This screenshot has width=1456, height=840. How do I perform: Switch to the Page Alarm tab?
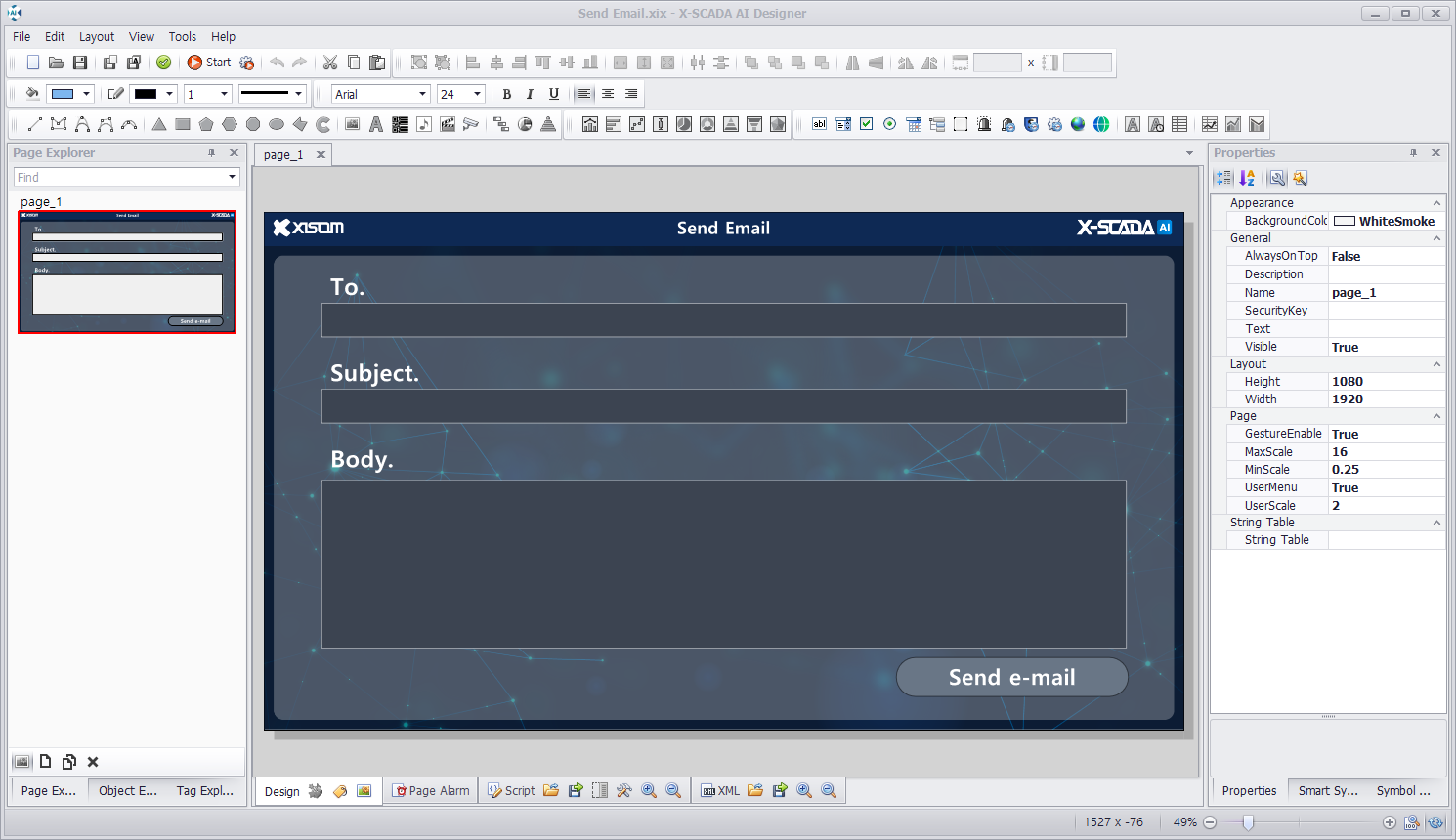(431, 791)
